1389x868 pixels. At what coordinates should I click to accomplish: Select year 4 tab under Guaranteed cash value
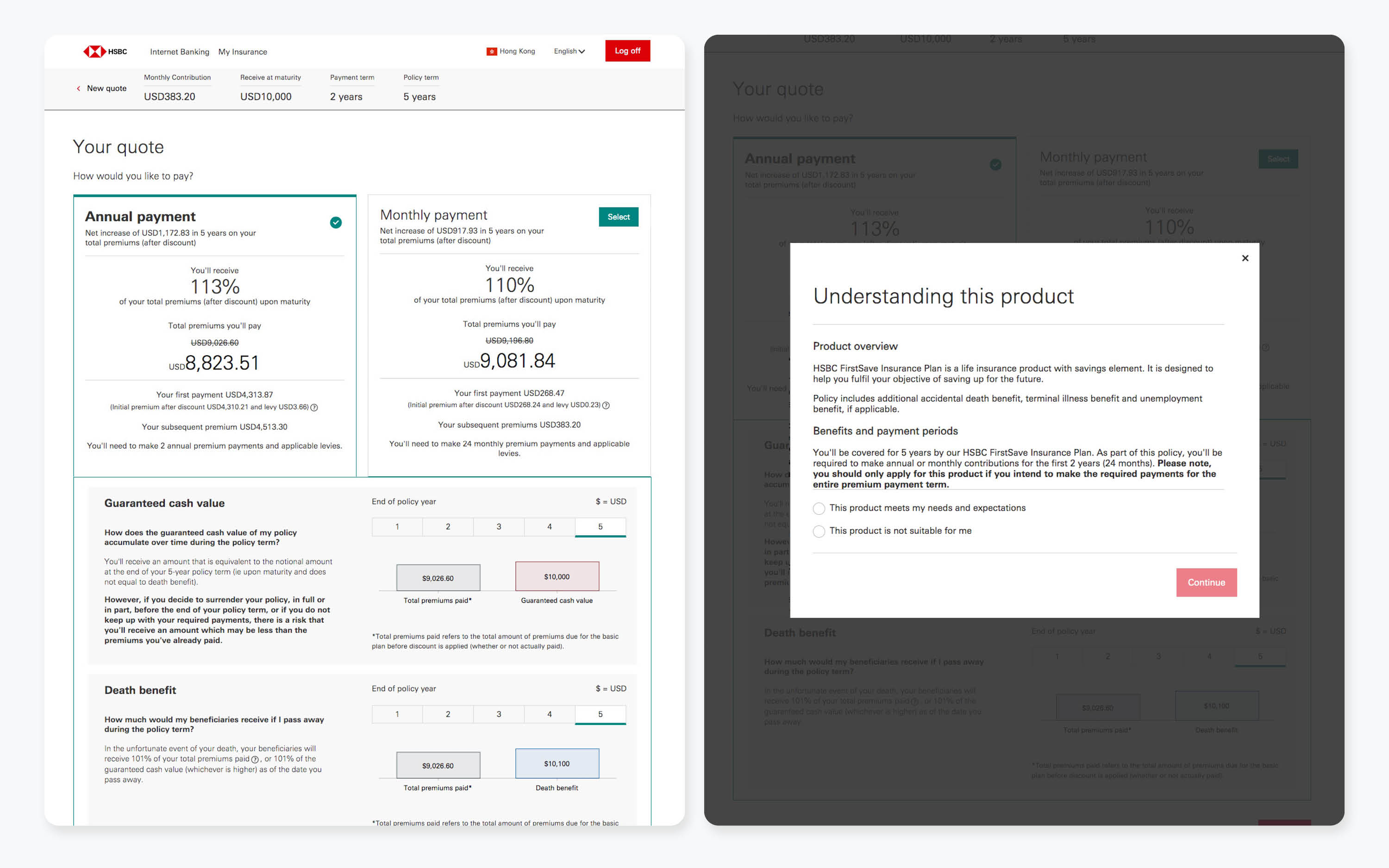[x=549, y=527]
